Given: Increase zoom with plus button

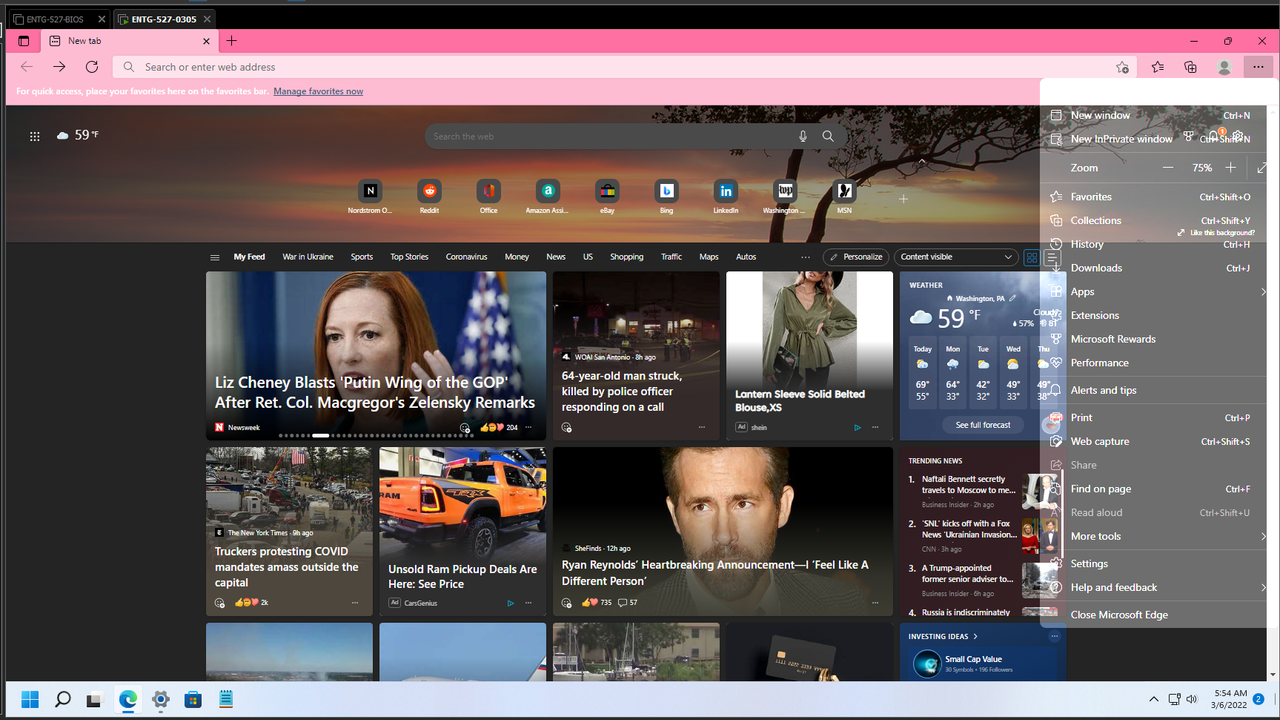Looking at the screenshot, I should [x=1231, y=168].
